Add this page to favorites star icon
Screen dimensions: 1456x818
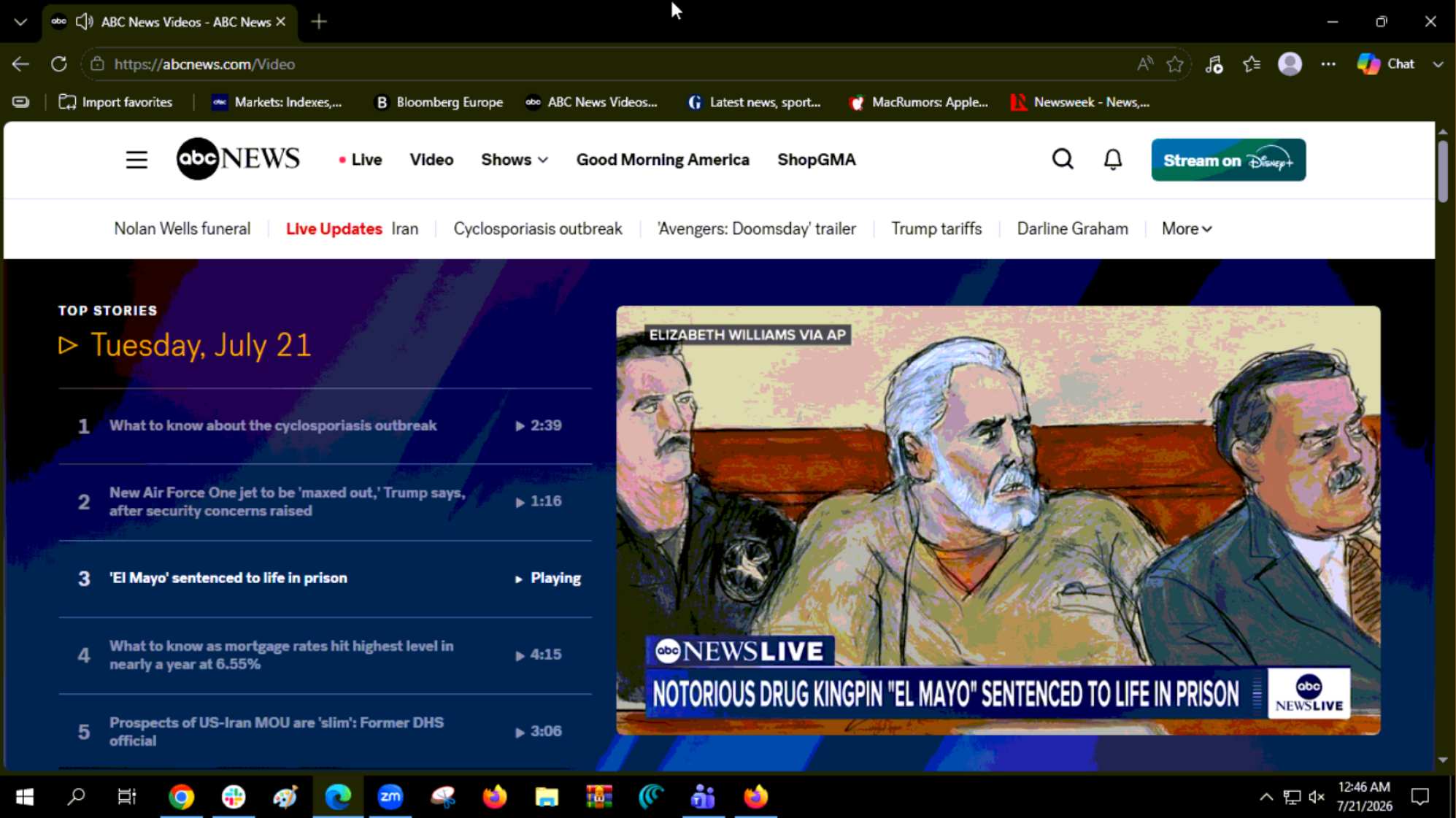(1175, 64)
